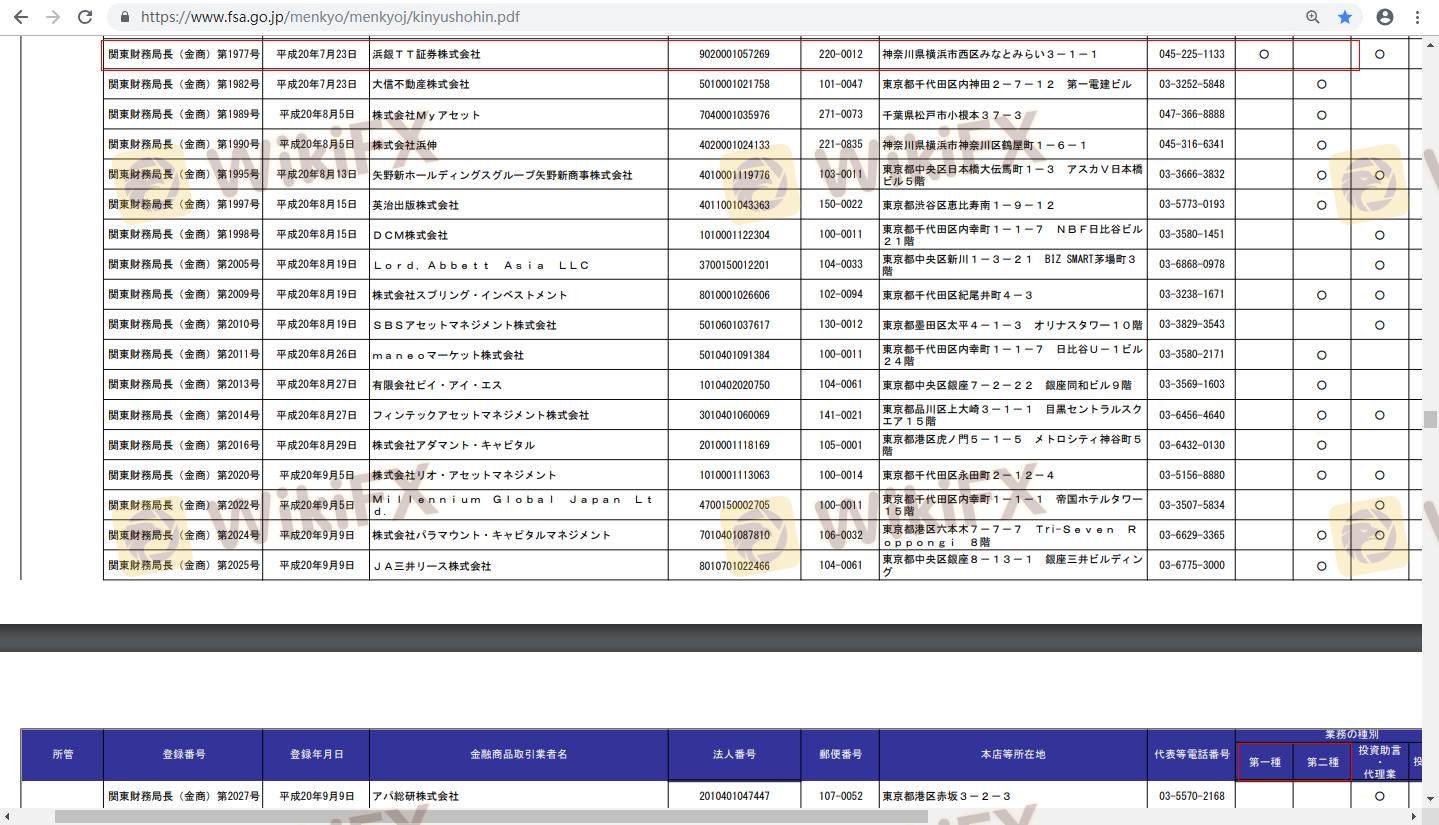Click the blue bookmark star
The width and height of the screenshot is (1439, 825).
point(1345,17)
